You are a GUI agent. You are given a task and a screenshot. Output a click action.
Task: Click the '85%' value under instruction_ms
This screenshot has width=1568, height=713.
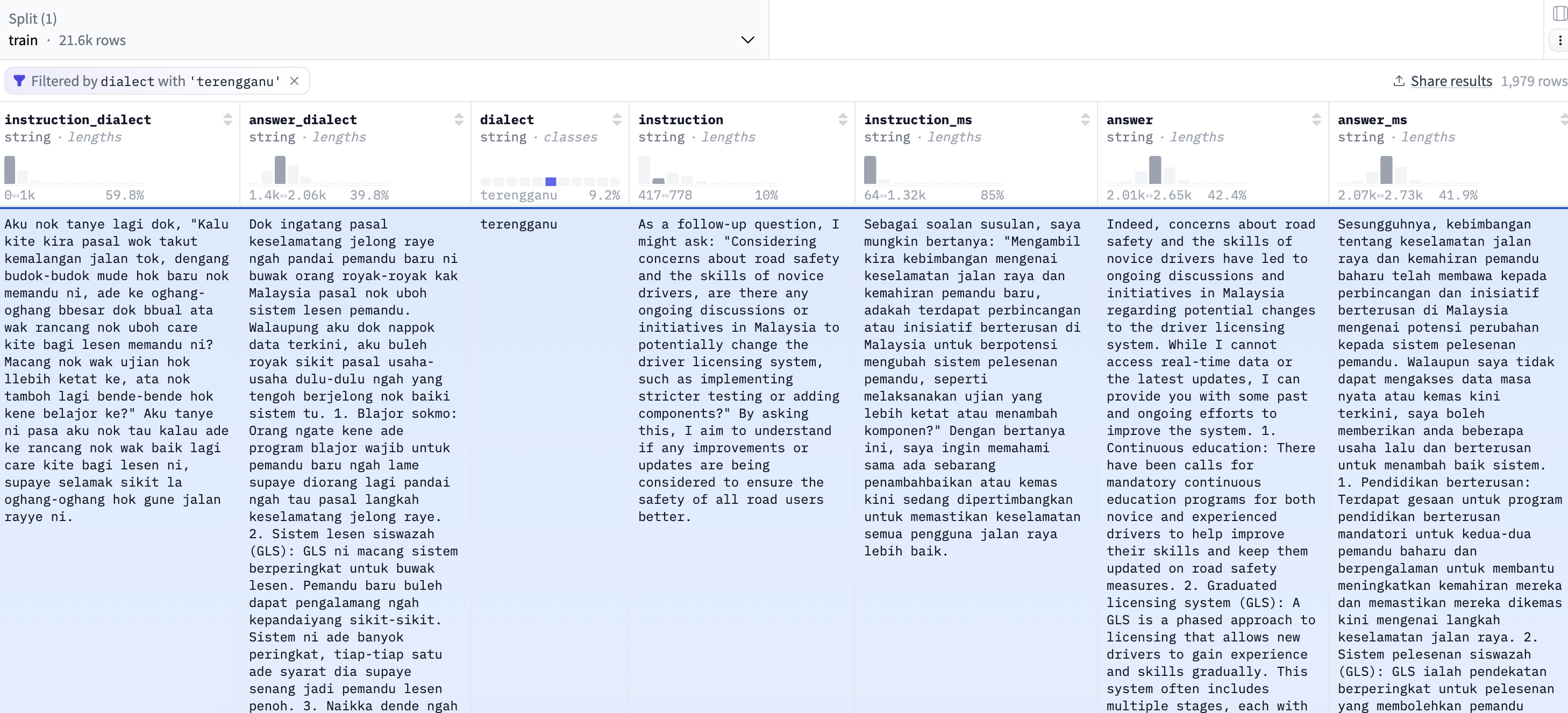[992, 195]
